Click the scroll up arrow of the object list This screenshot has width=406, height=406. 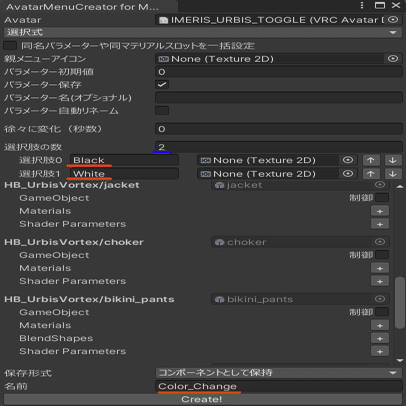[x=400, y=186]
